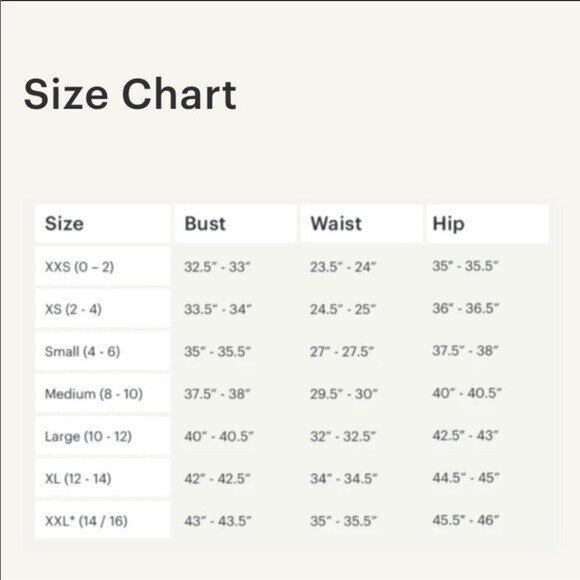
Task: Select the Hip column header
Action: tap(488, 223)
